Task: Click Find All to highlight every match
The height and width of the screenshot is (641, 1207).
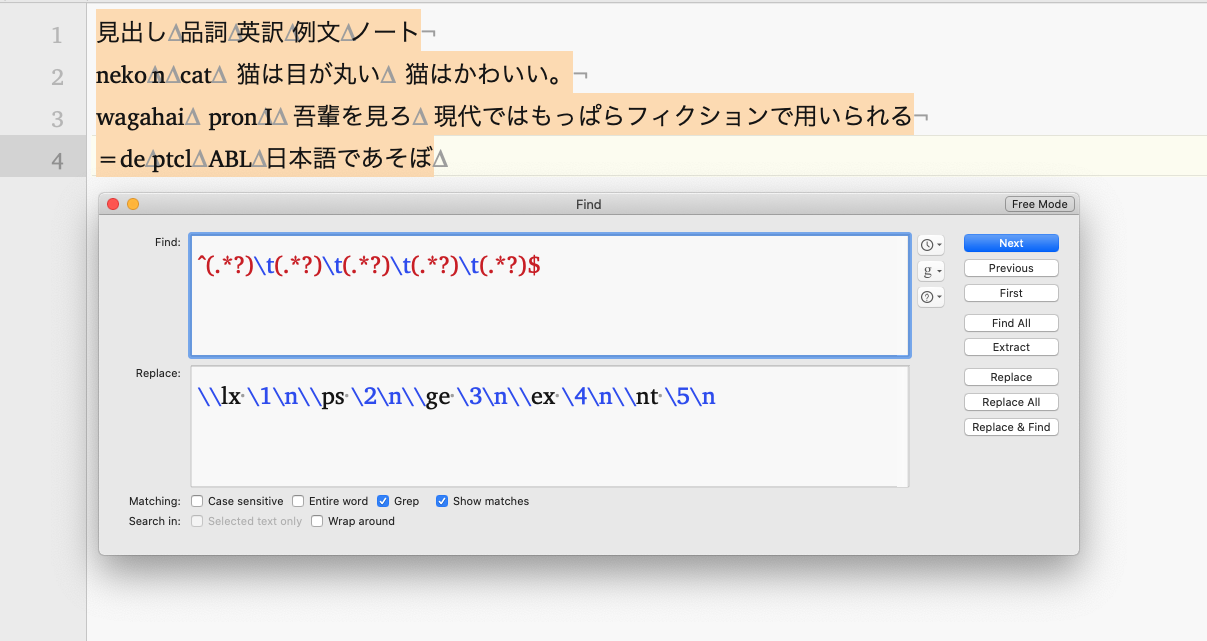Action: tap(1010, 322)
